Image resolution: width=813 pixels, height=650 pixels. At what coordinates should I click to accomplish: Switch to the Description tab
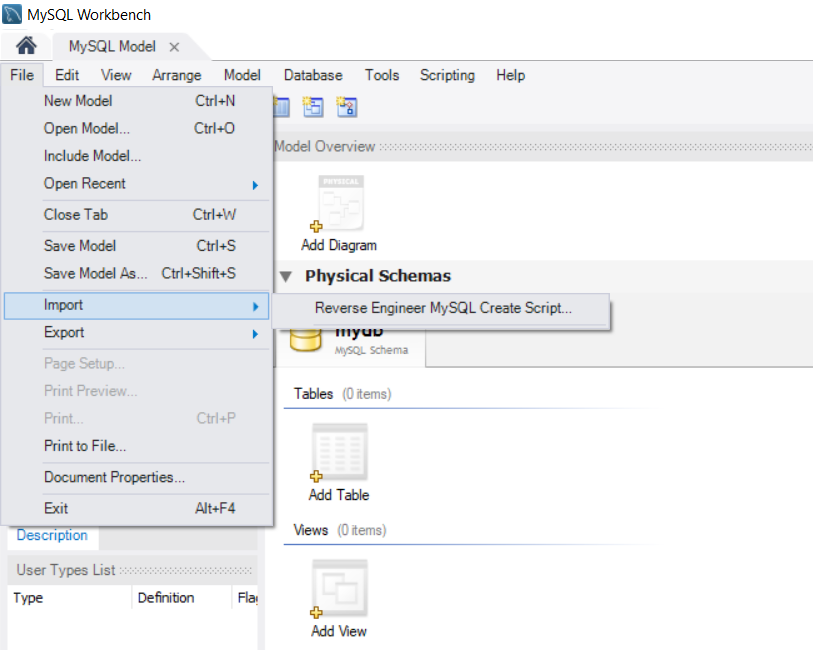(52, 535)
